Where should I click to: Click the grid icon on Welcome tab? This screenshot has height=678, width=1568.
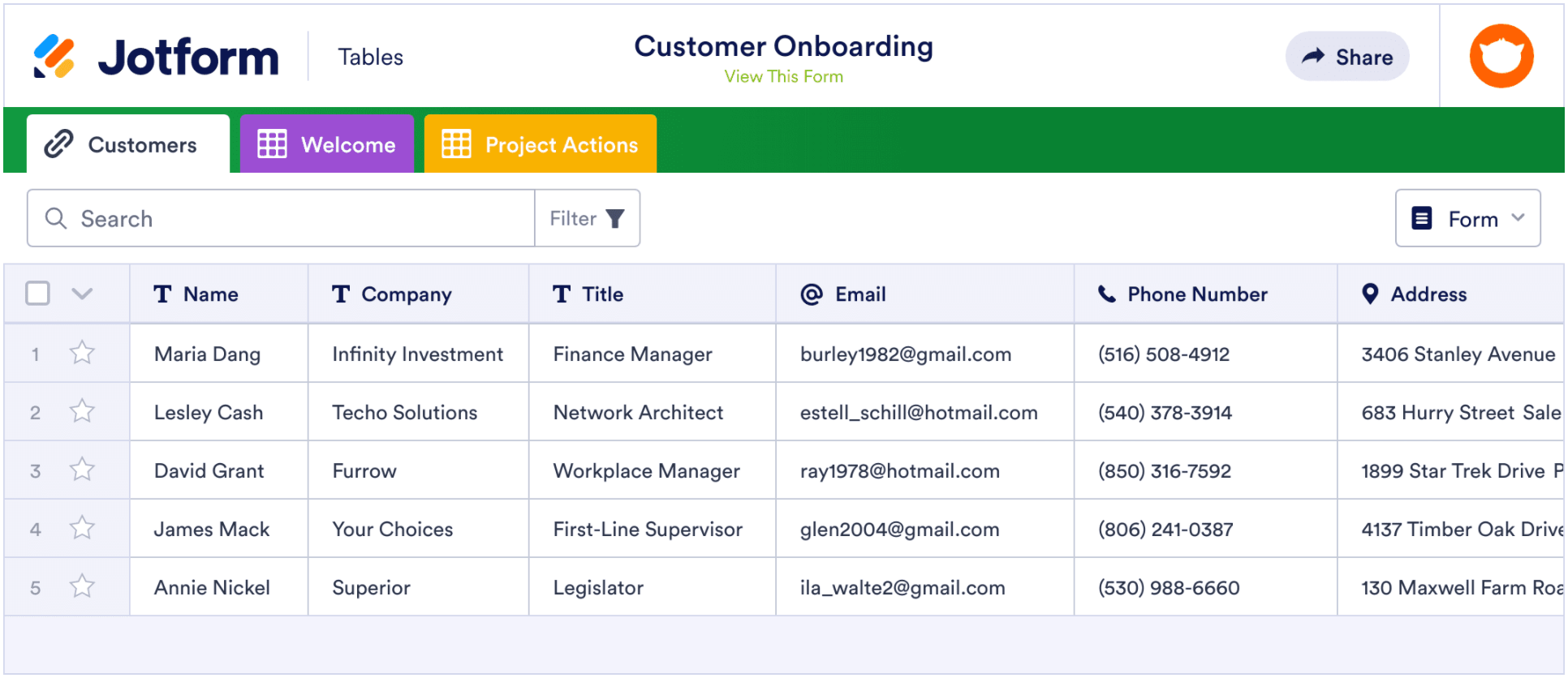point(272,144)
